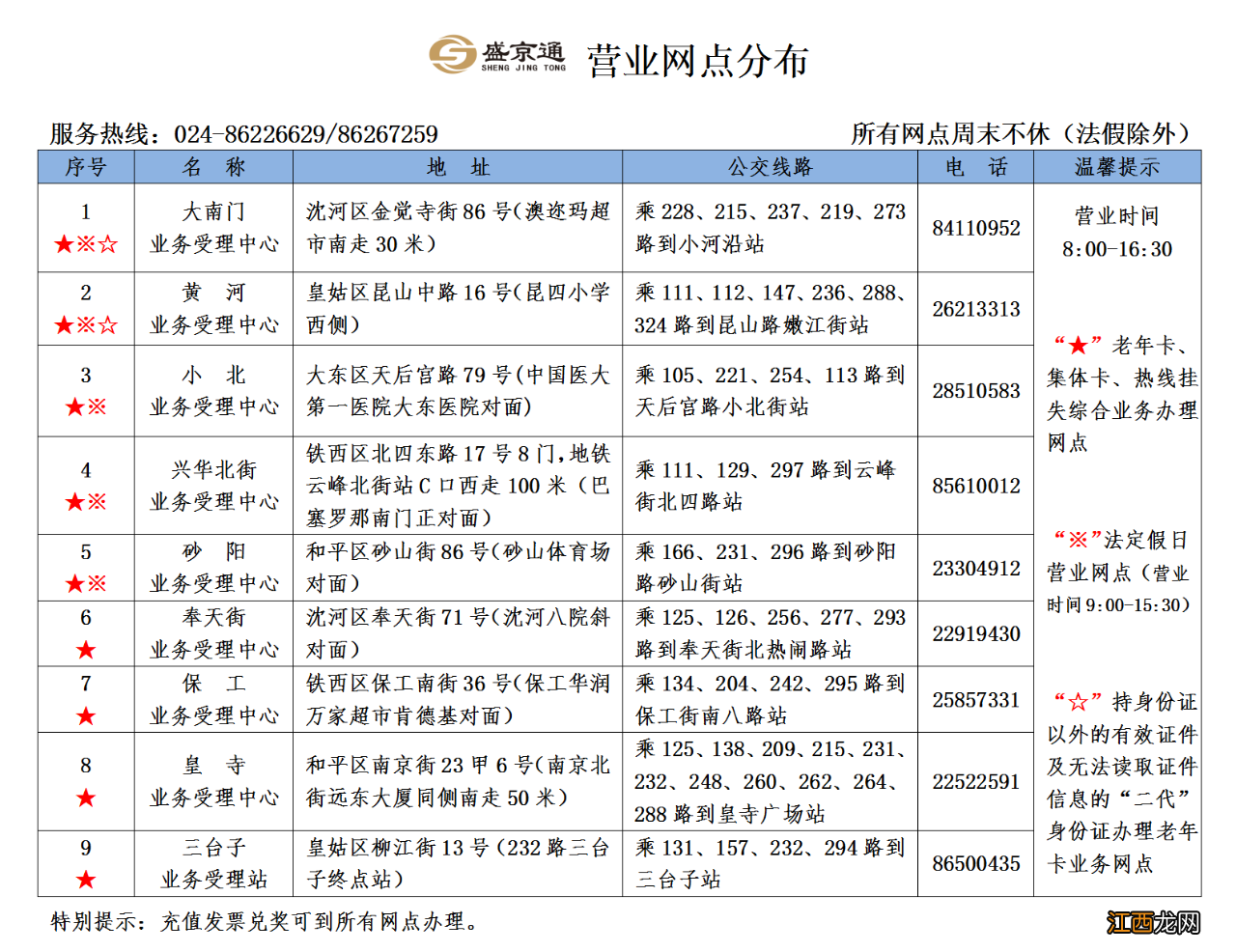This screenshot has height=952, width=1236.
Task: Click bus route to 砂阳路砂山街站
Action: click(x=770, y=568)
